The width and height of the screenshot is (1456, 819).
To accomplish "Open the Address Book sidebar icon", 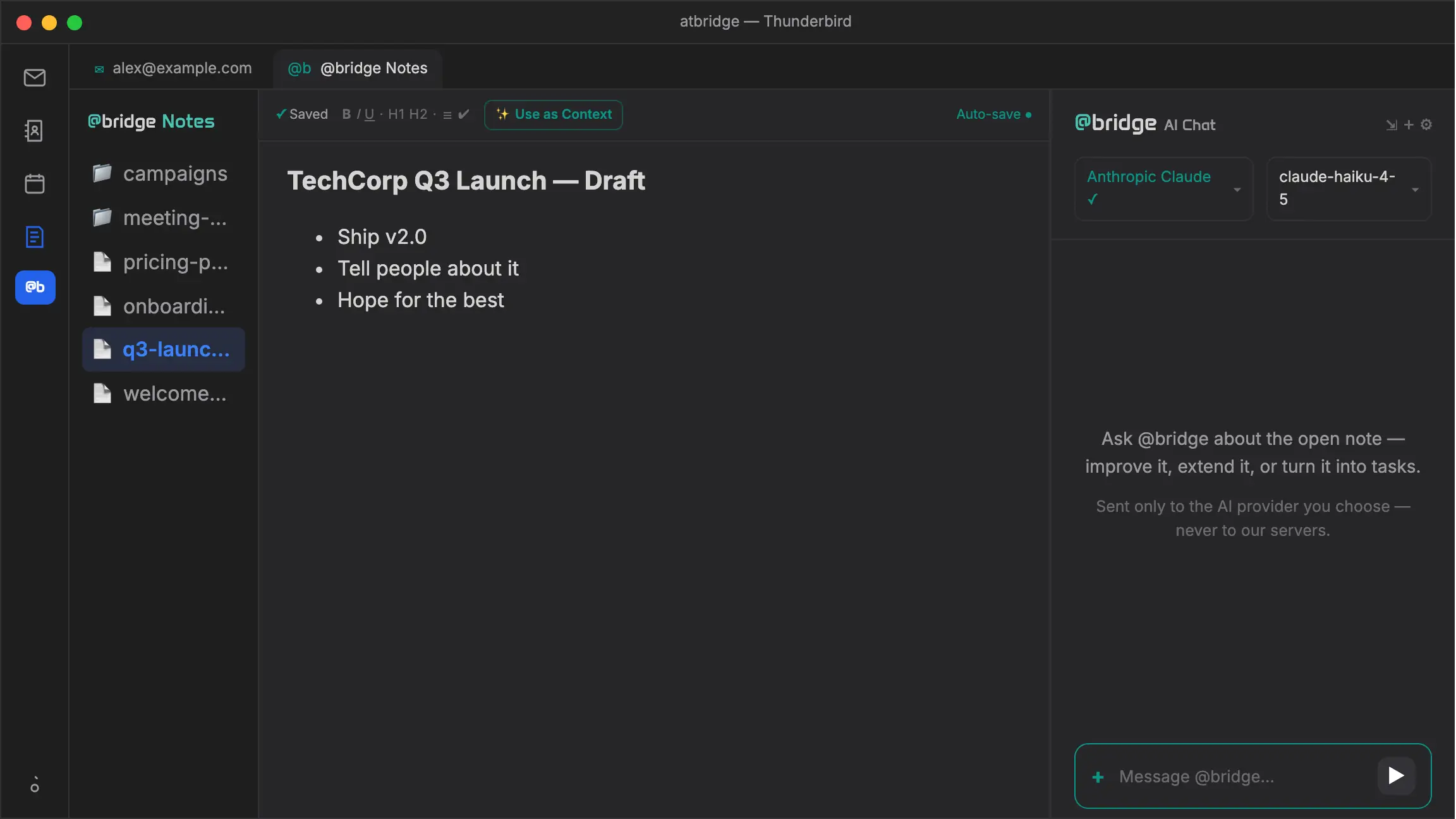I will [x=35, y=131].
